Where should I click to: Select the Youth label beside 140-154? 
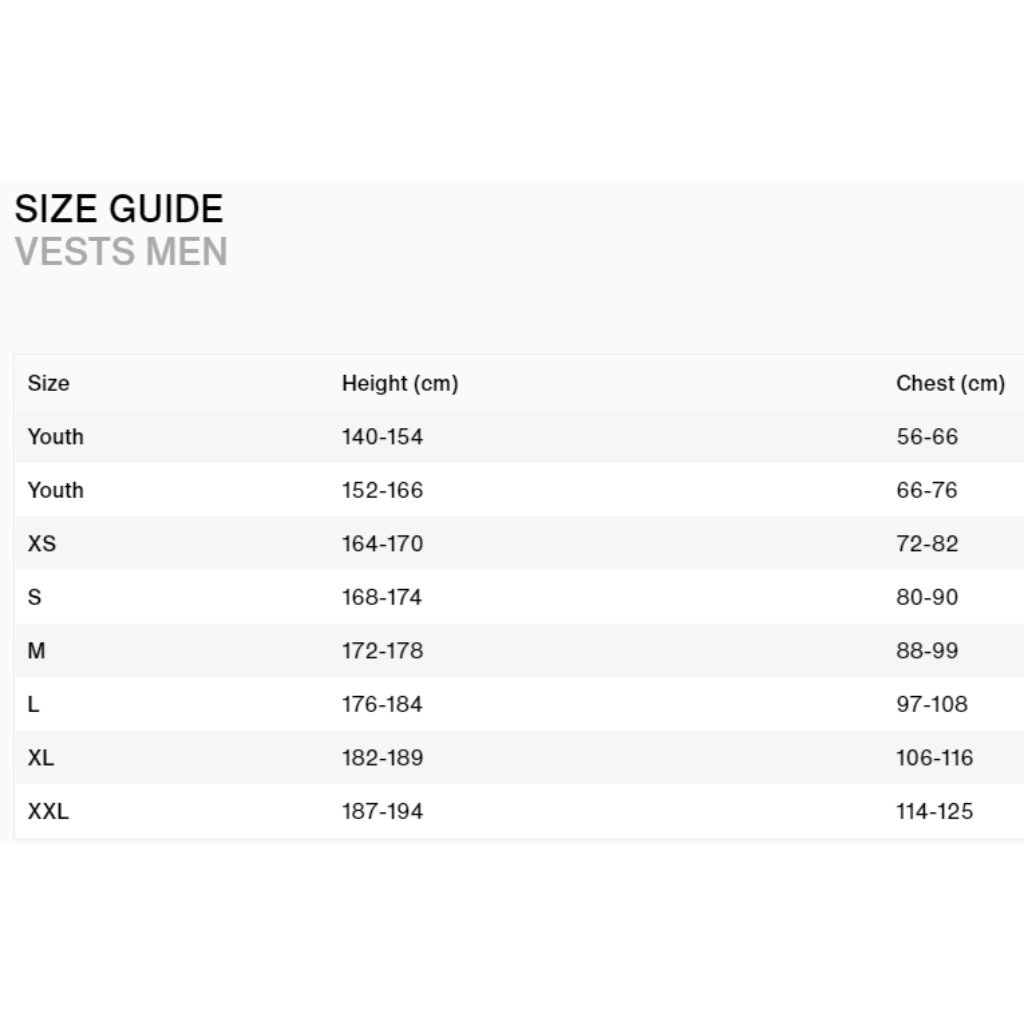[56, 437]
